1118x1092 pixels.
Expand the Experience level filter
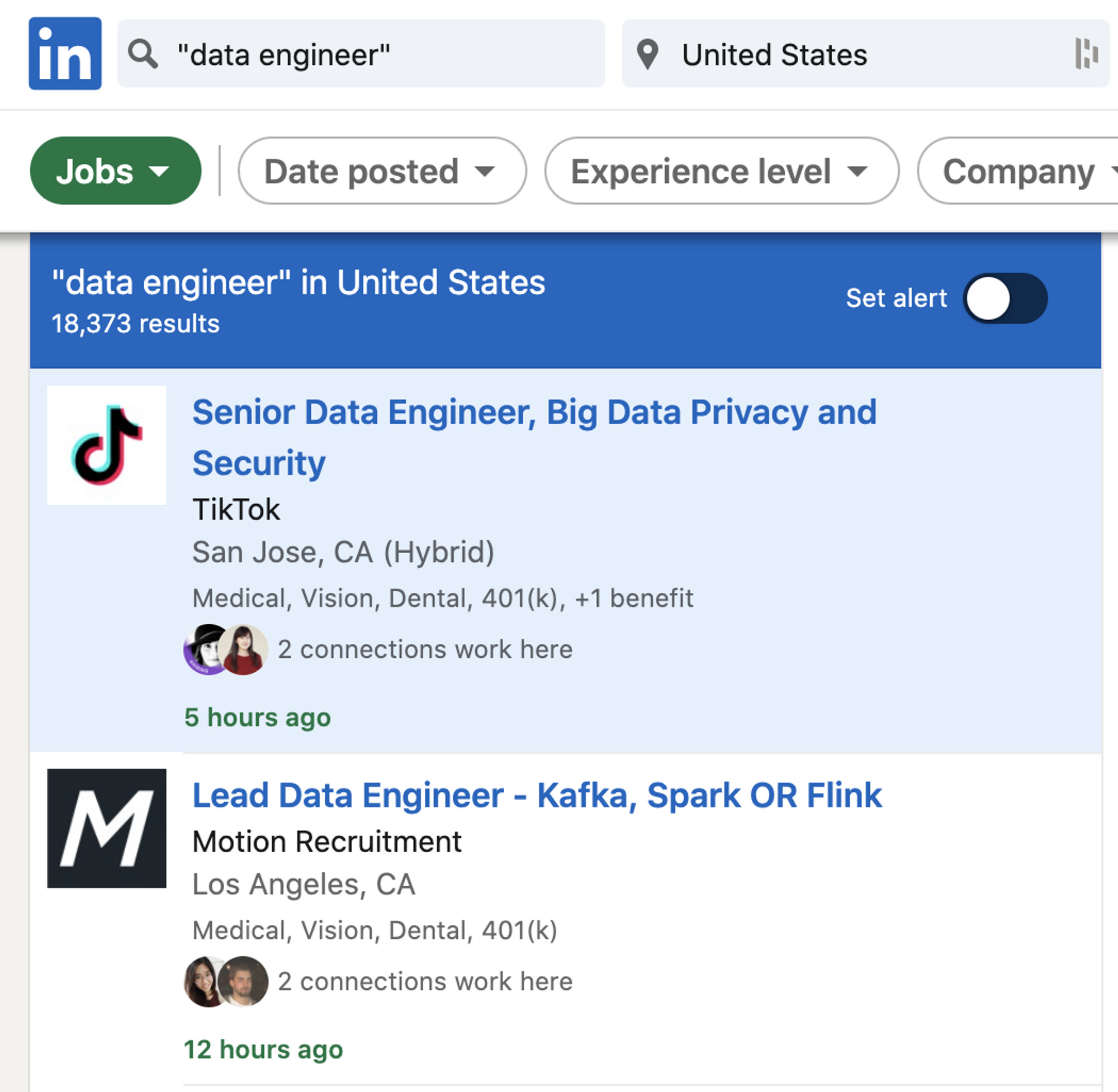coord(720,171)
